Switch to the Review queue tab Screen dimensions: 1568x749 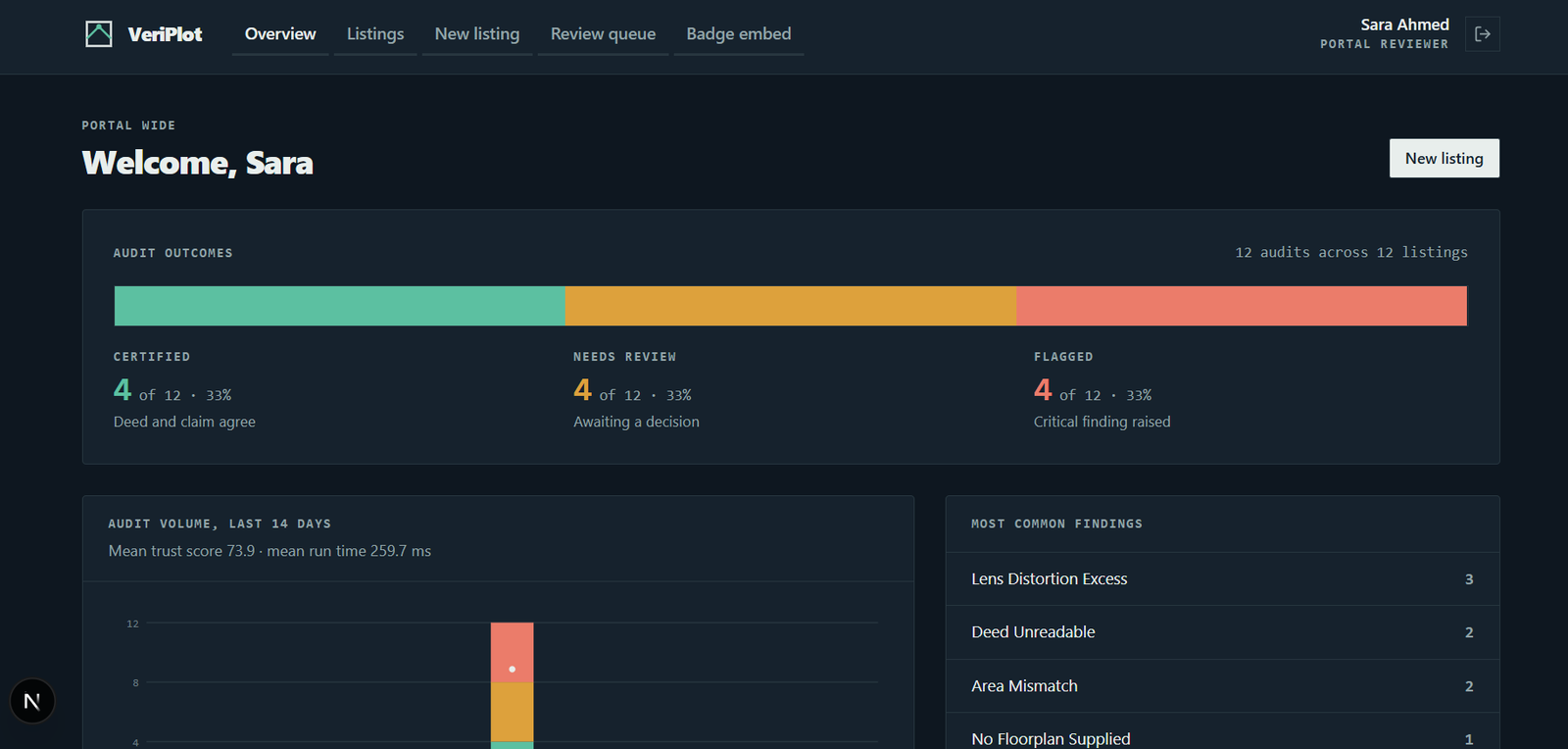(603, 34)
